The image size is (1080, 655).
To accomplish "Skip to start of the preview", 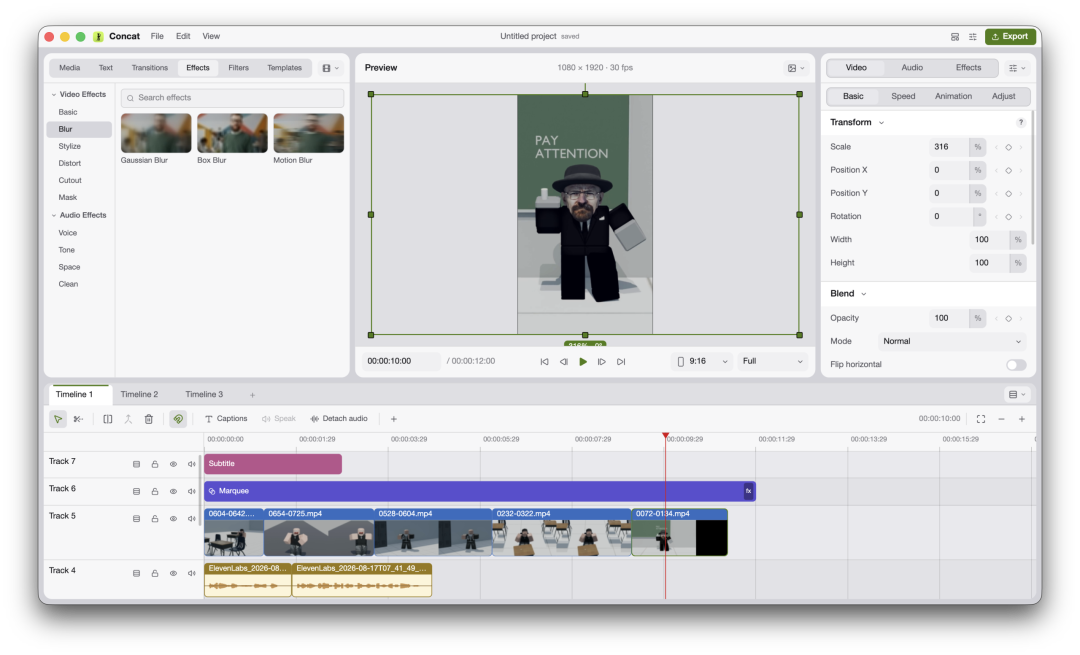I will (544, 362).
